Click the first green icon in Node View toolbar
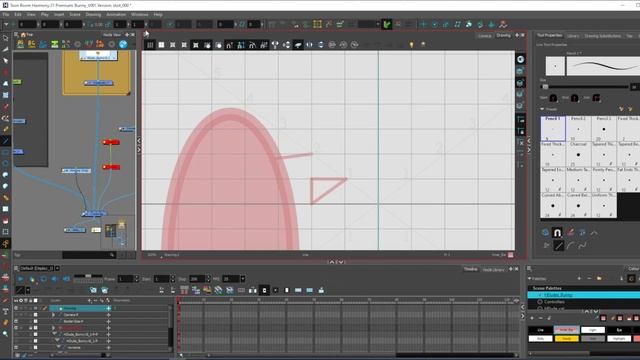640x360 pixels. tap(54, 44)
